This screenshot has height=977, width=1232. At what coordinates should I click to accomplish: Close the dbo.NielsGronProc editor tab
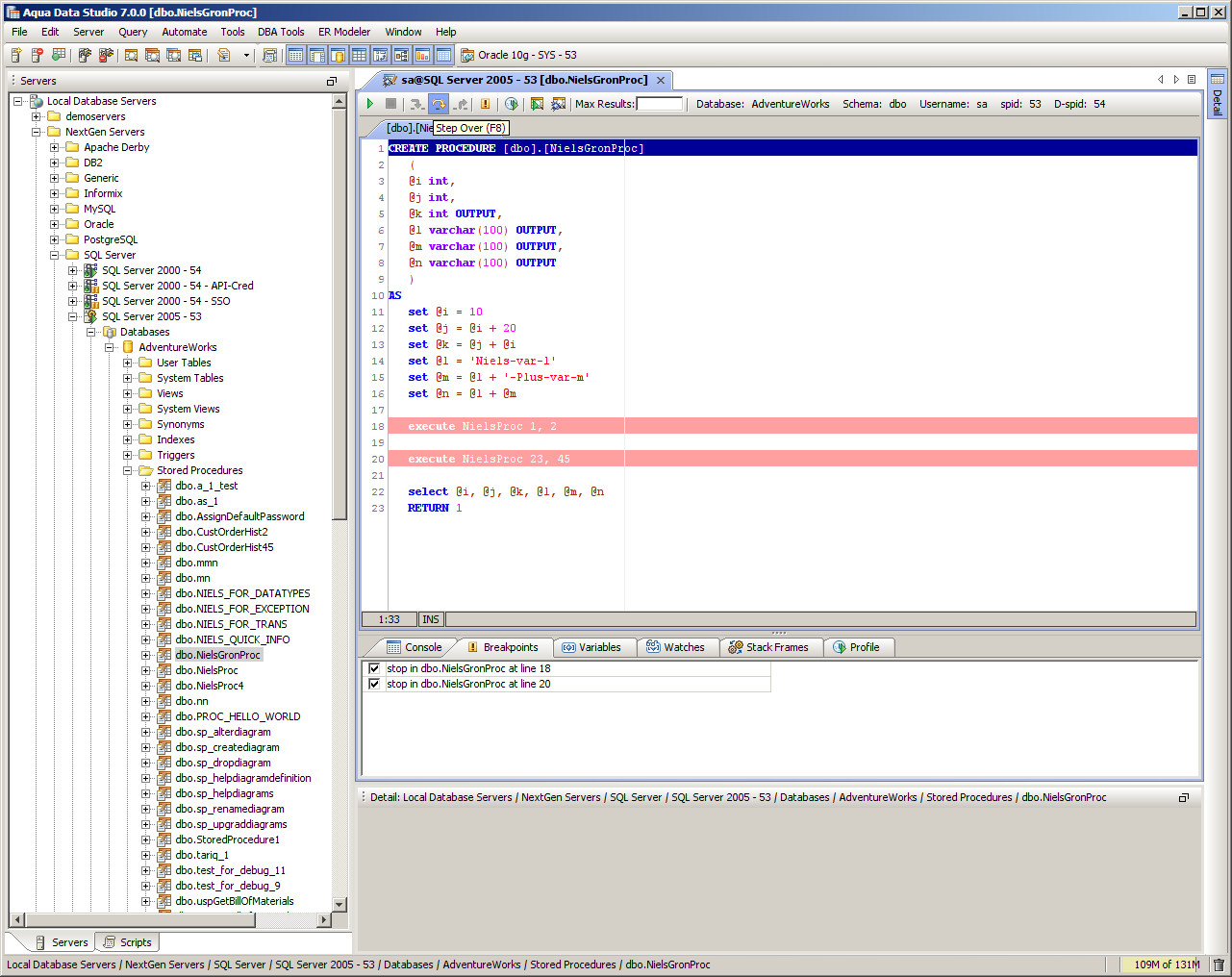click(x=661, y=81)
